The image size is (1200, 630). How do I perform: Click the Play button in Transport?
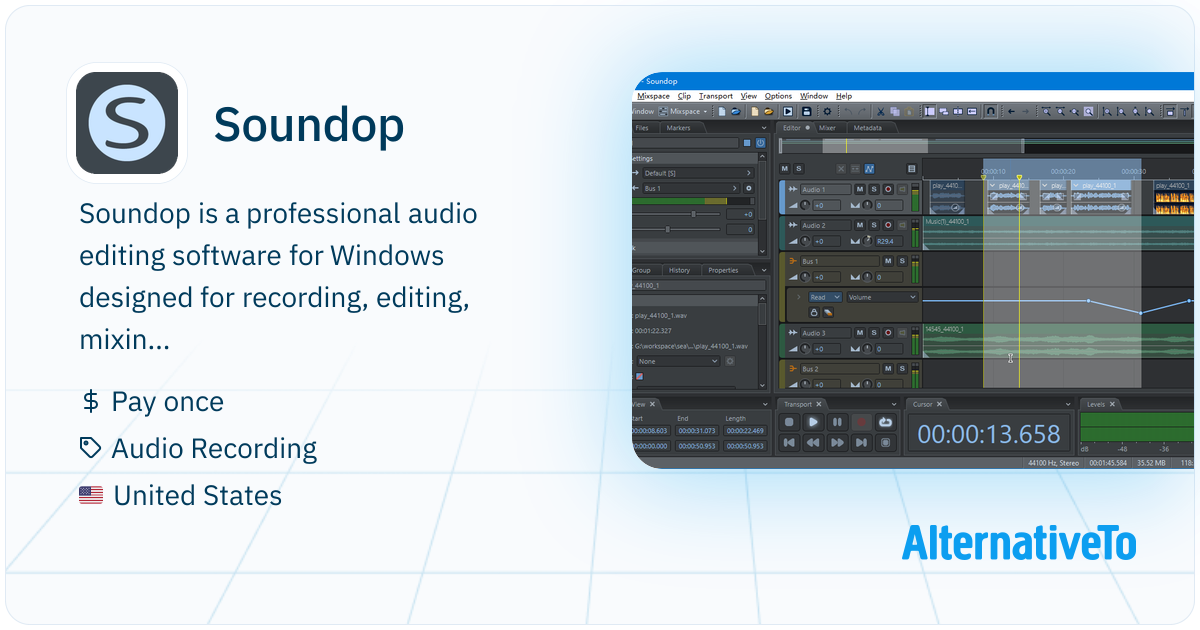[813, 422]
